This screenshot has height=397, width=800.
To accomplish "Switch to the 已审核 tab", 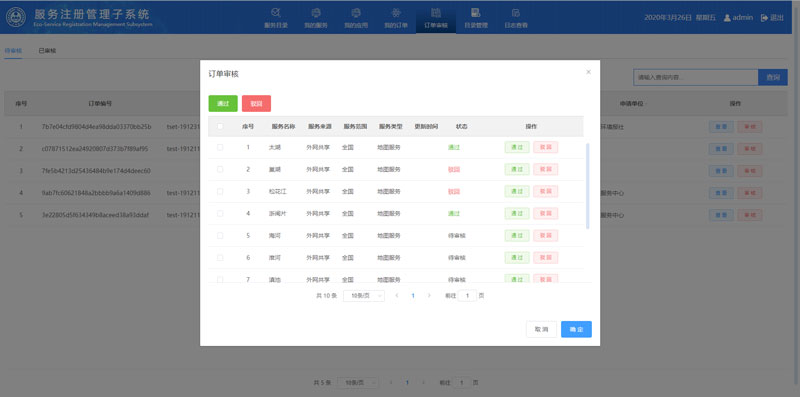I will [x=47, y=51].
